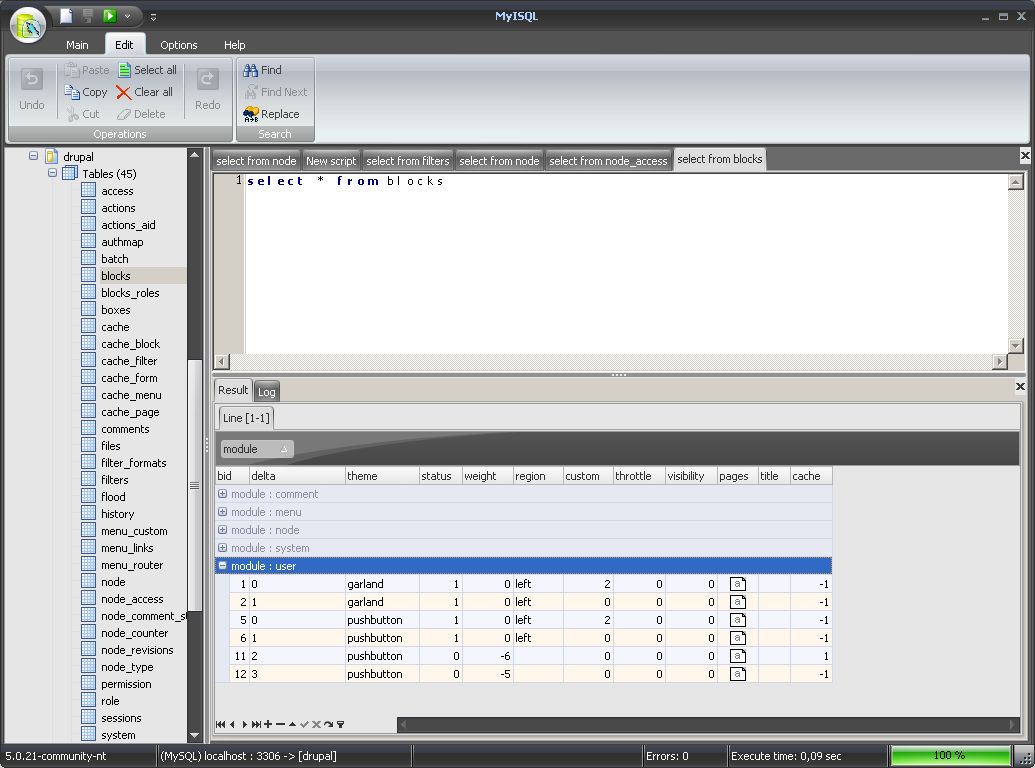Image resolution: width=1035 pixels, height=768 pixels.
Task: Close the current script tab with the X
Action: tap(1024, 156)
